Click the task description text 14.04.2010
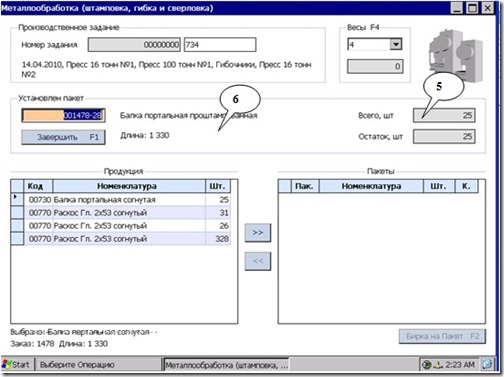The image size is (504, 377). pos(167,69)
